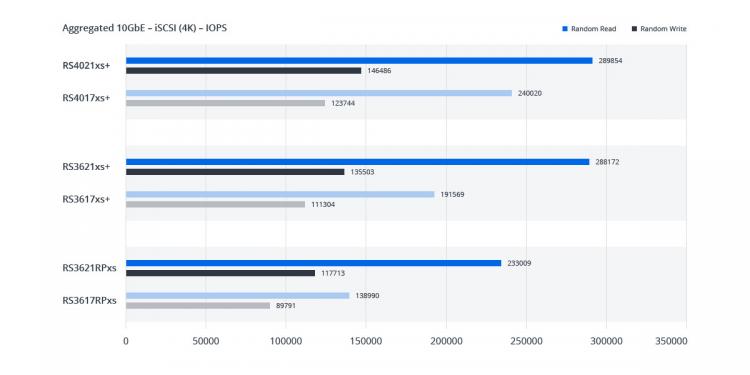
Task: Click the dark Random Write legend square
Action: pos(634,29)
